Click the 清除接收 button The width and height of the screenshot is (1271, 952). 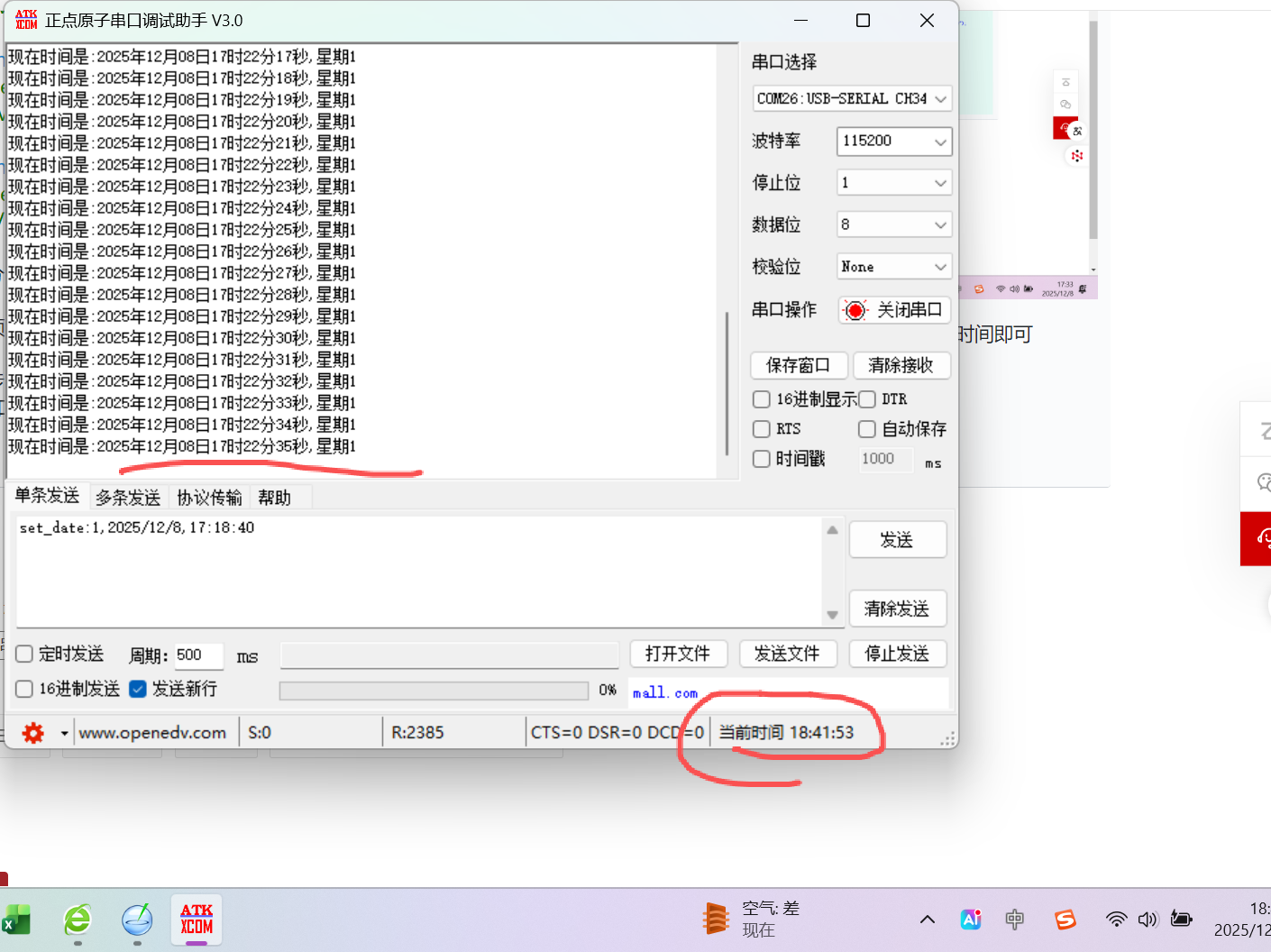click(x=901, y=365)
